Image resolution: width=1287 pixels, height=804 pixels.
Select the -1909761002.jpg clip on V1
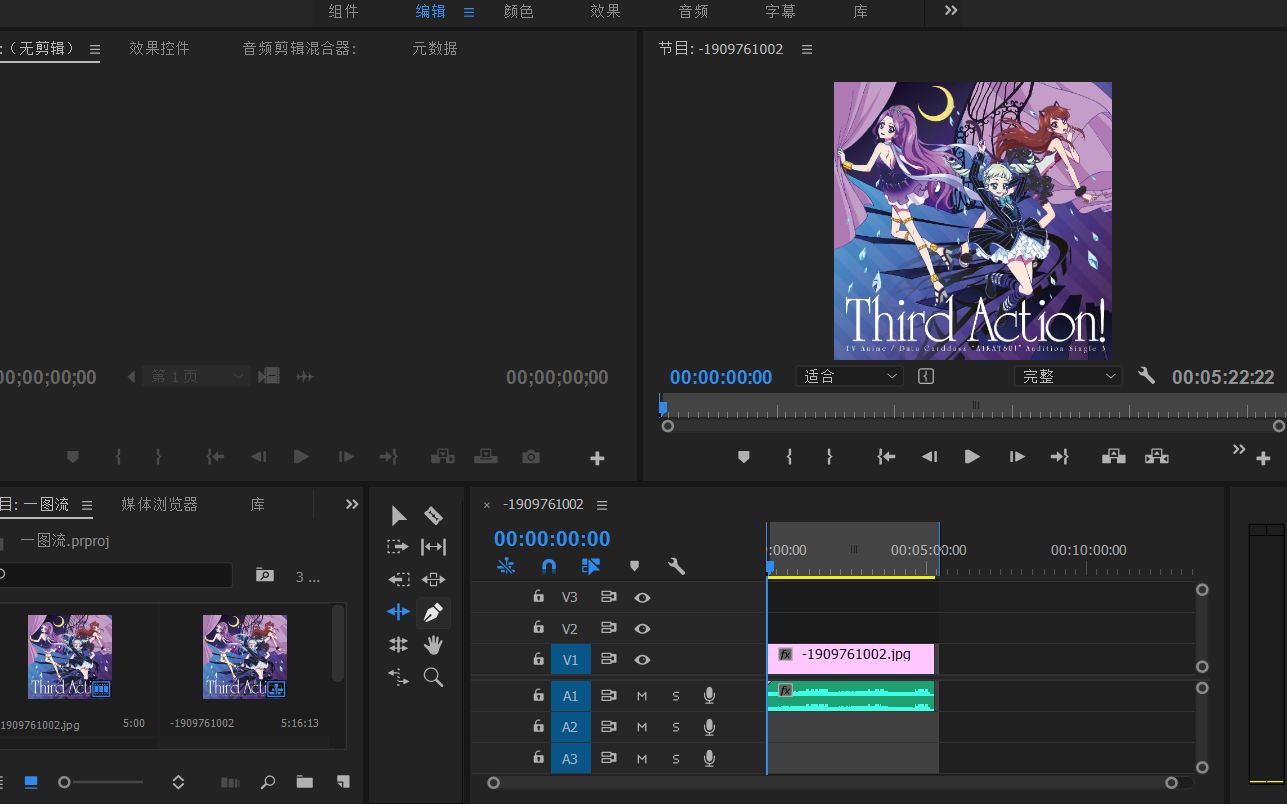851,659
